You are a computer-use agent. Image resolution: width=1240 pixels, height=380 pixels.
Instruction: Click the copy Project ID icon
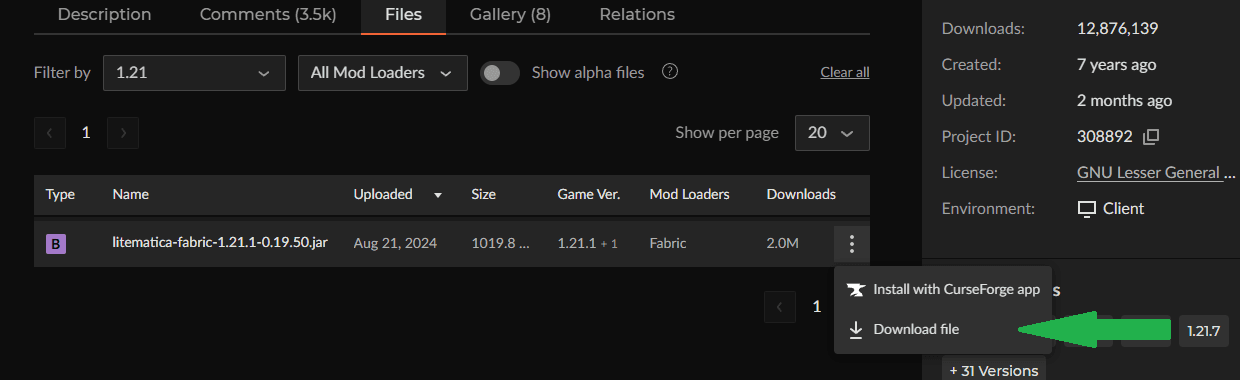pyautogui.click(x=1151, y=136)
